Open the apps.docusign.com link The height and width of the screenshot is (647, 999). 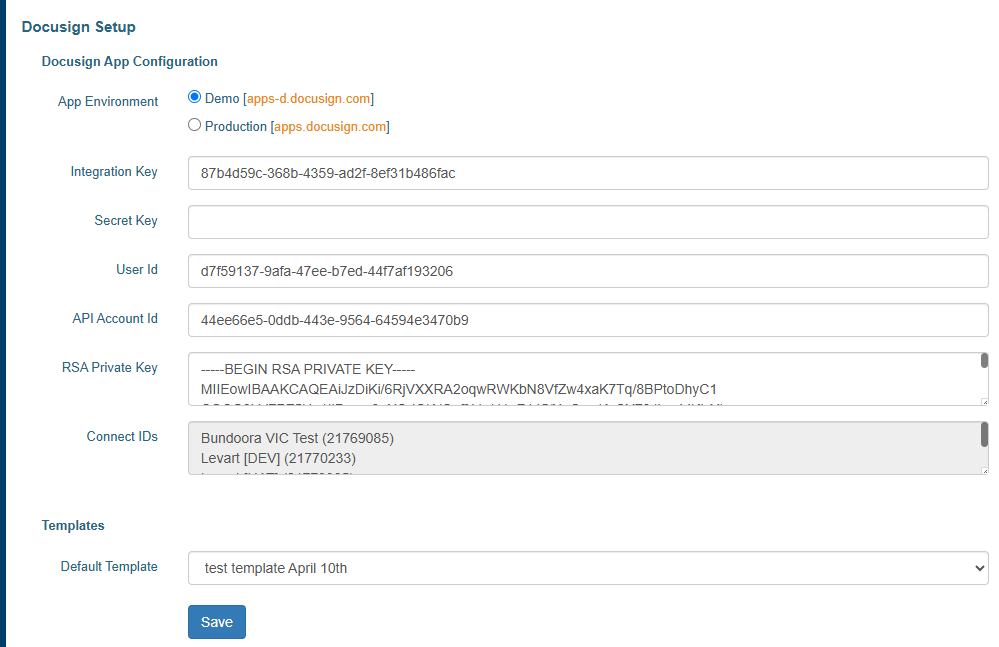pos(330,127)
